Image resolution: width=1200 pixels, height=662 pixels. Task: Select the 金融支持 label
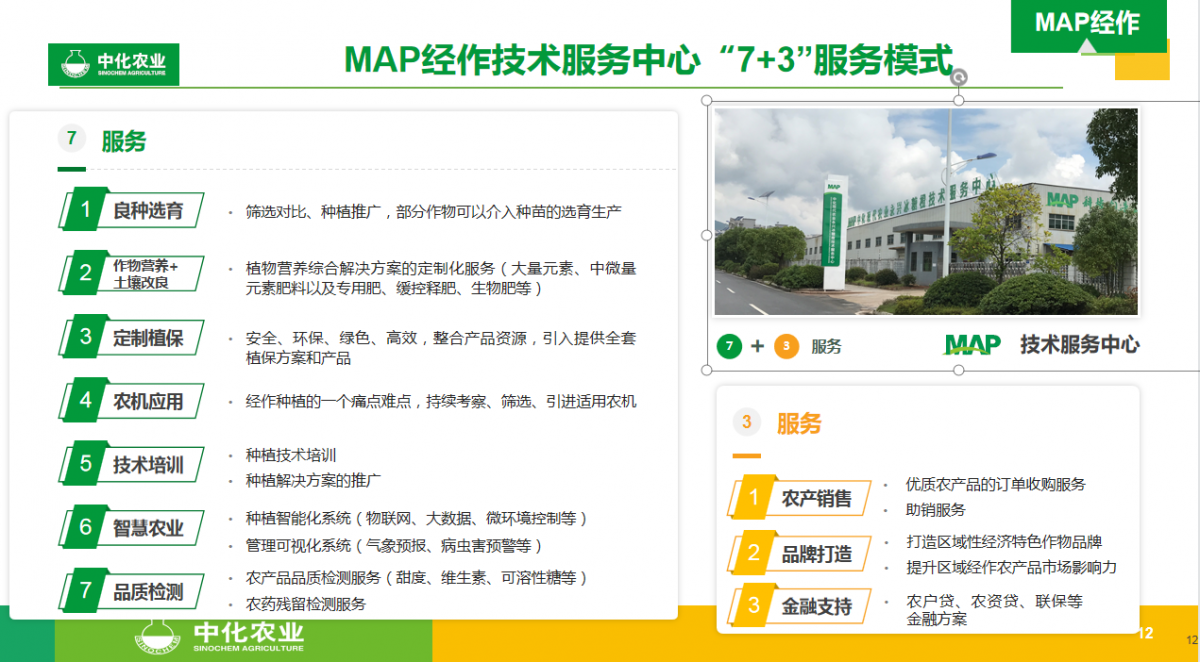point(817,606)
